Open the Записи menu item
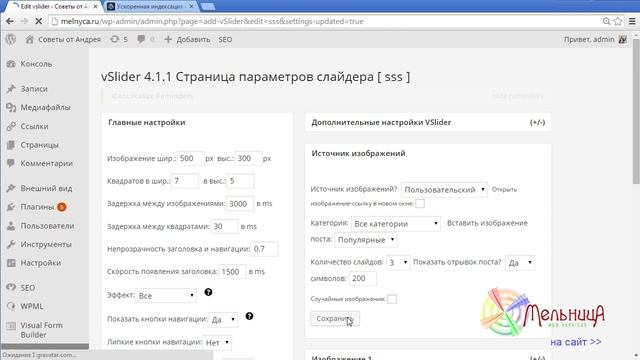The image size is (640, 360). [x=34, y=89]
